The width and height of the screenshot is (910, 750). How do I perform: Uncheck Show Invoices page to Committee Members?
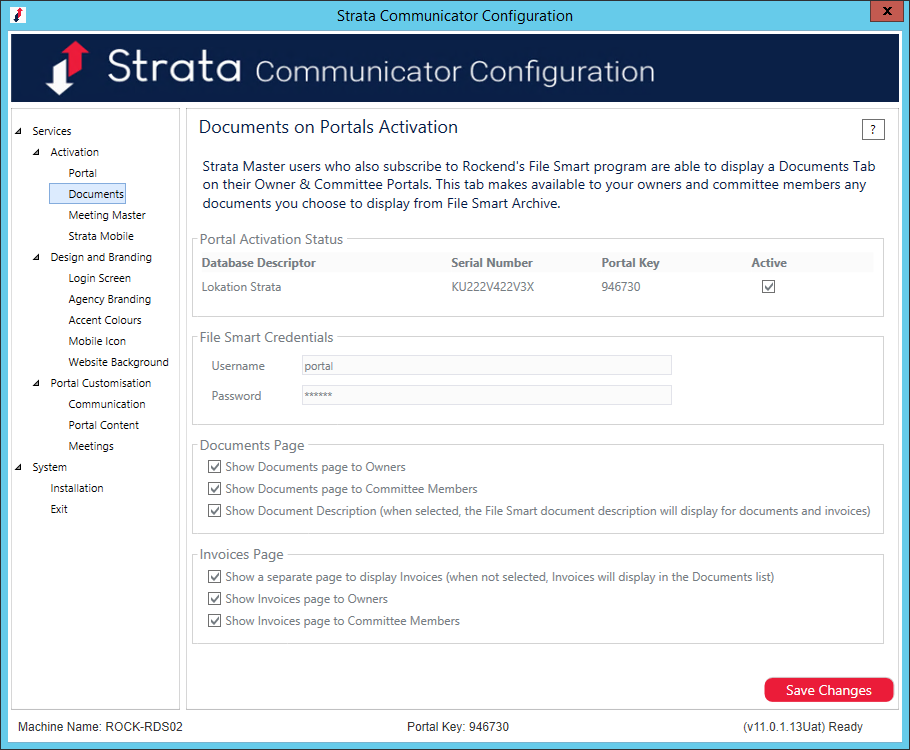pos(215,621)
